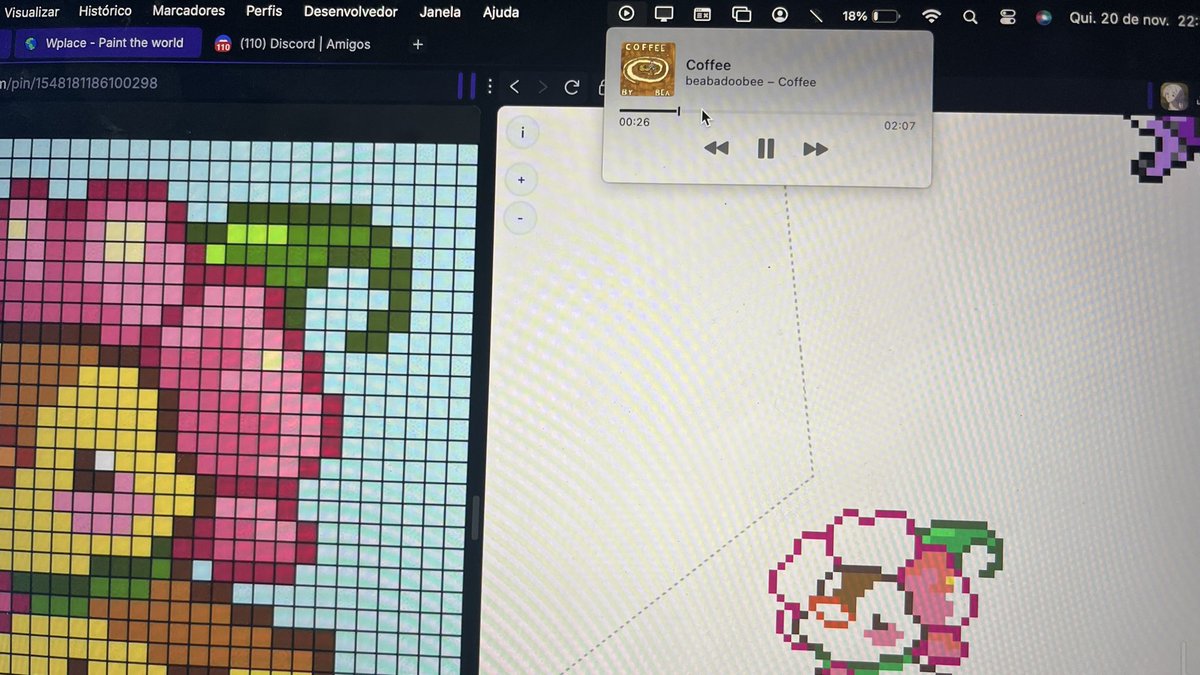Image resolution: width=1200 pixels, height=675 pixels.
Task: Open the display mirroring menu bar icon
Action: (664, 14)
